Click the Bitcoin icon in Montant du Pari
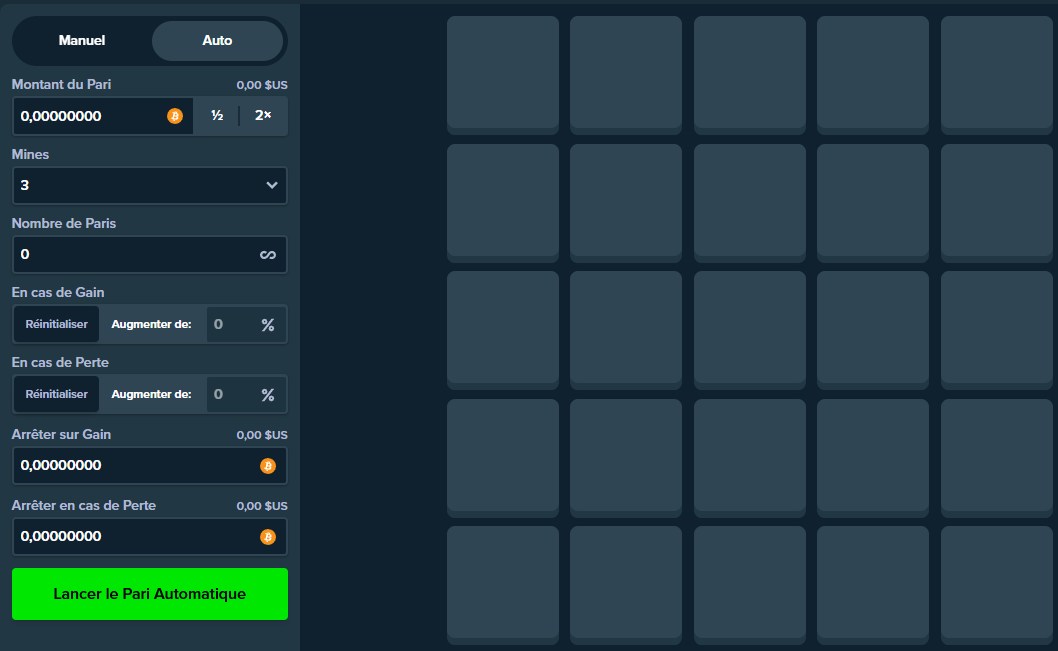Viewport: 1058px width, 651px height. [x=175, y=116]
